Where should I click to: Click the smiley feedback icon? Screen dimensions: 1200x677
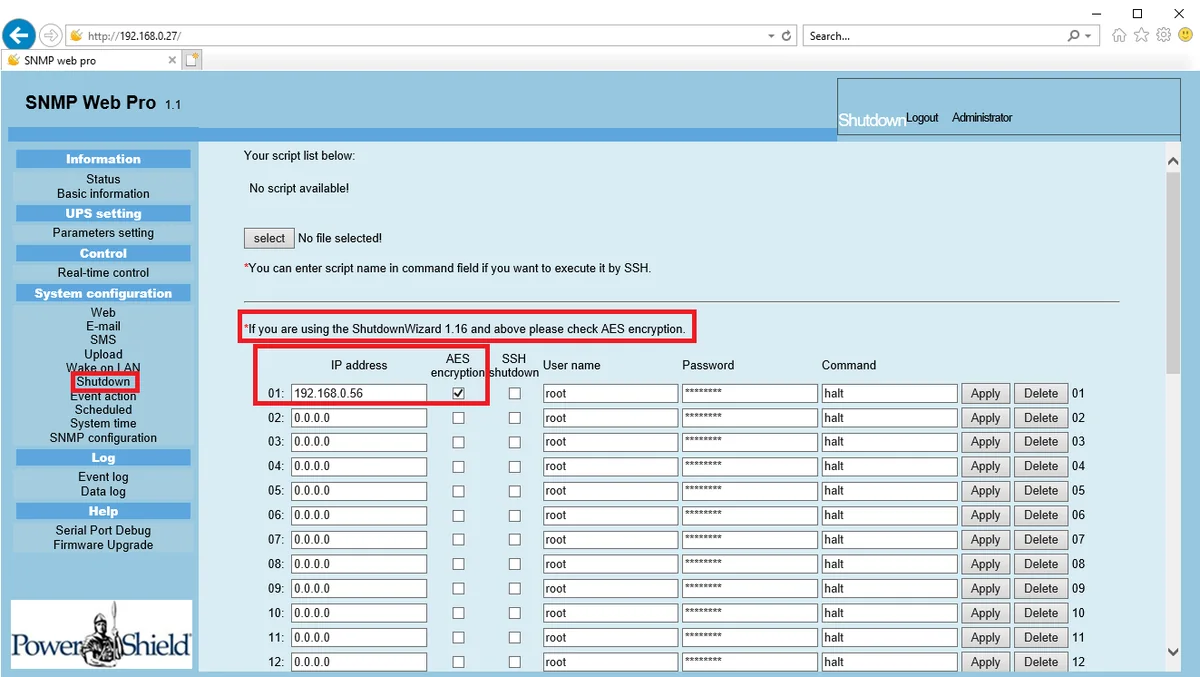coord(1186,35)
